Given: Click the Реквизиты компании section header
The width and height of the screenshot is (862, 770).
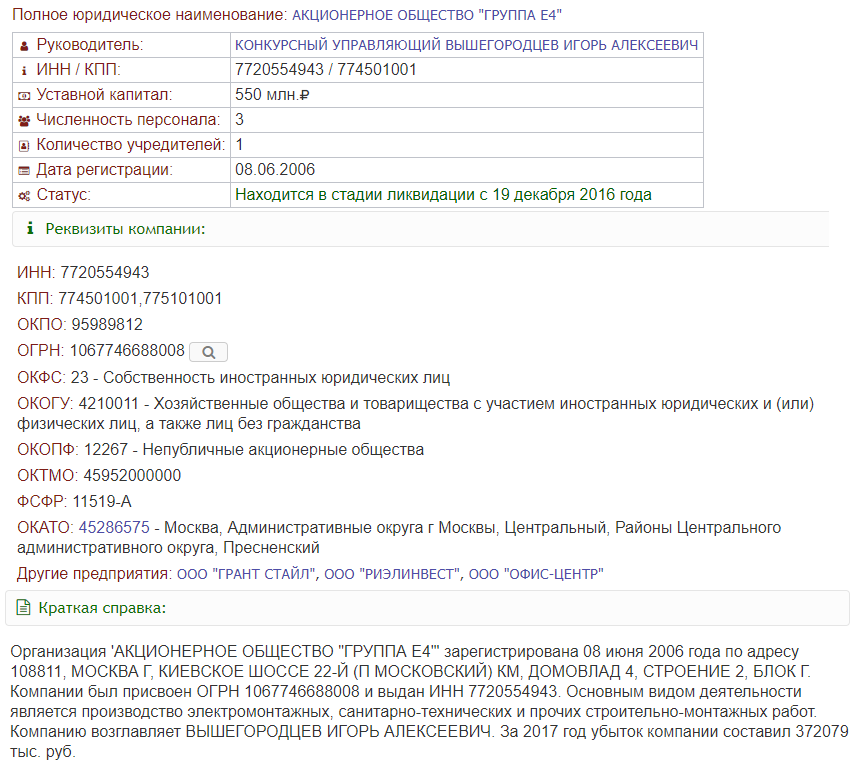Looking at the screenshot, I should (421, 229).
